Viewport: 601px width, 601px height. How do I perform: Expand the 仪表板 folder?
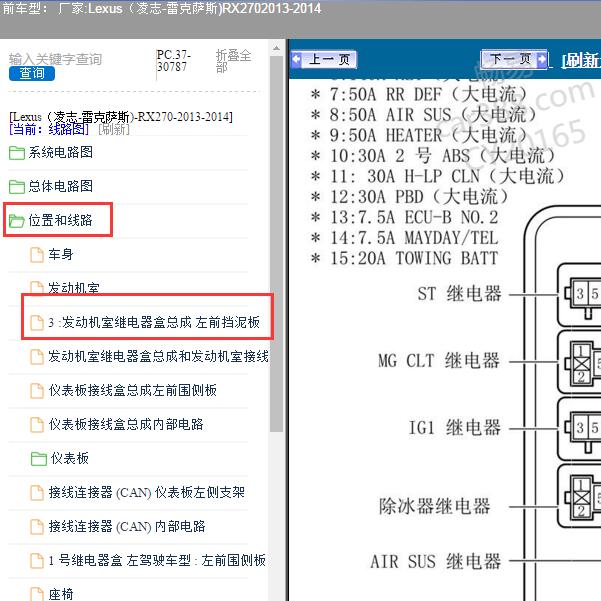click(x=69, y=458)
